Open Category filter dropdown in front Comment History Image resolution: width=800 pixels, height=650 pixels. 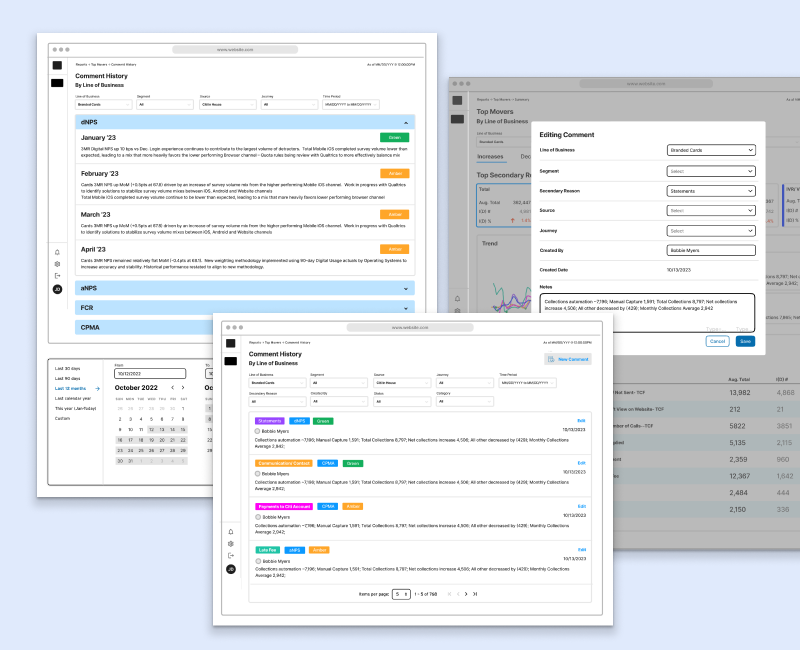tap(465, 402)
